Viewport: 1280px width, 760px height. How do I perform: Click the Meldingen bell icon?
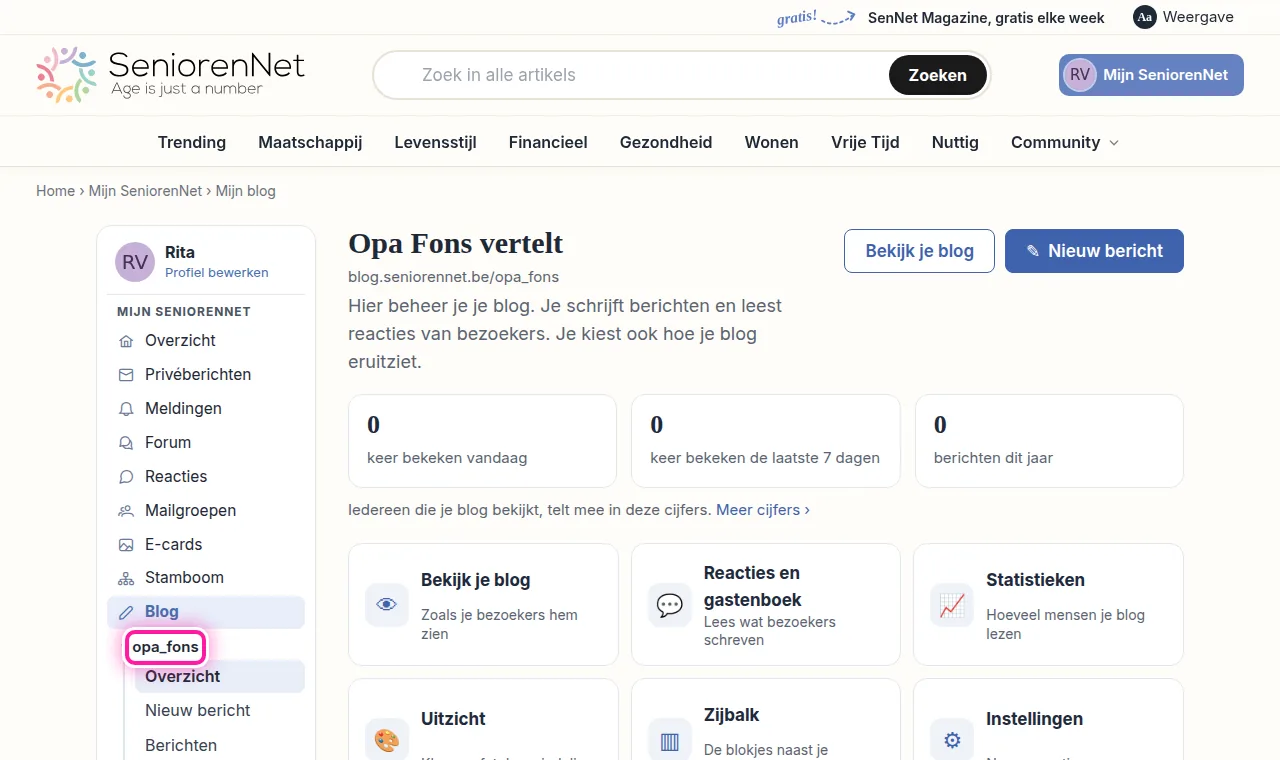click(126, 409)
